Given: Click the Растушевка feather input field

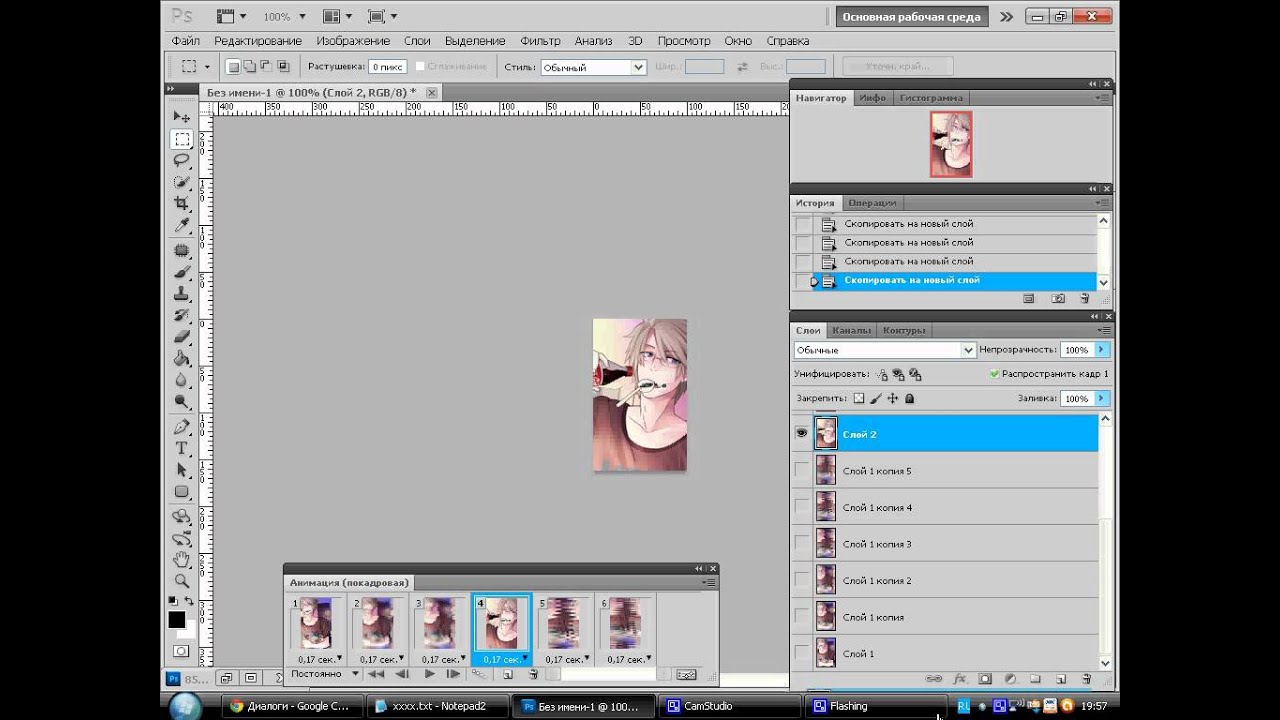Looking at the screenshot, I should 387,67.
